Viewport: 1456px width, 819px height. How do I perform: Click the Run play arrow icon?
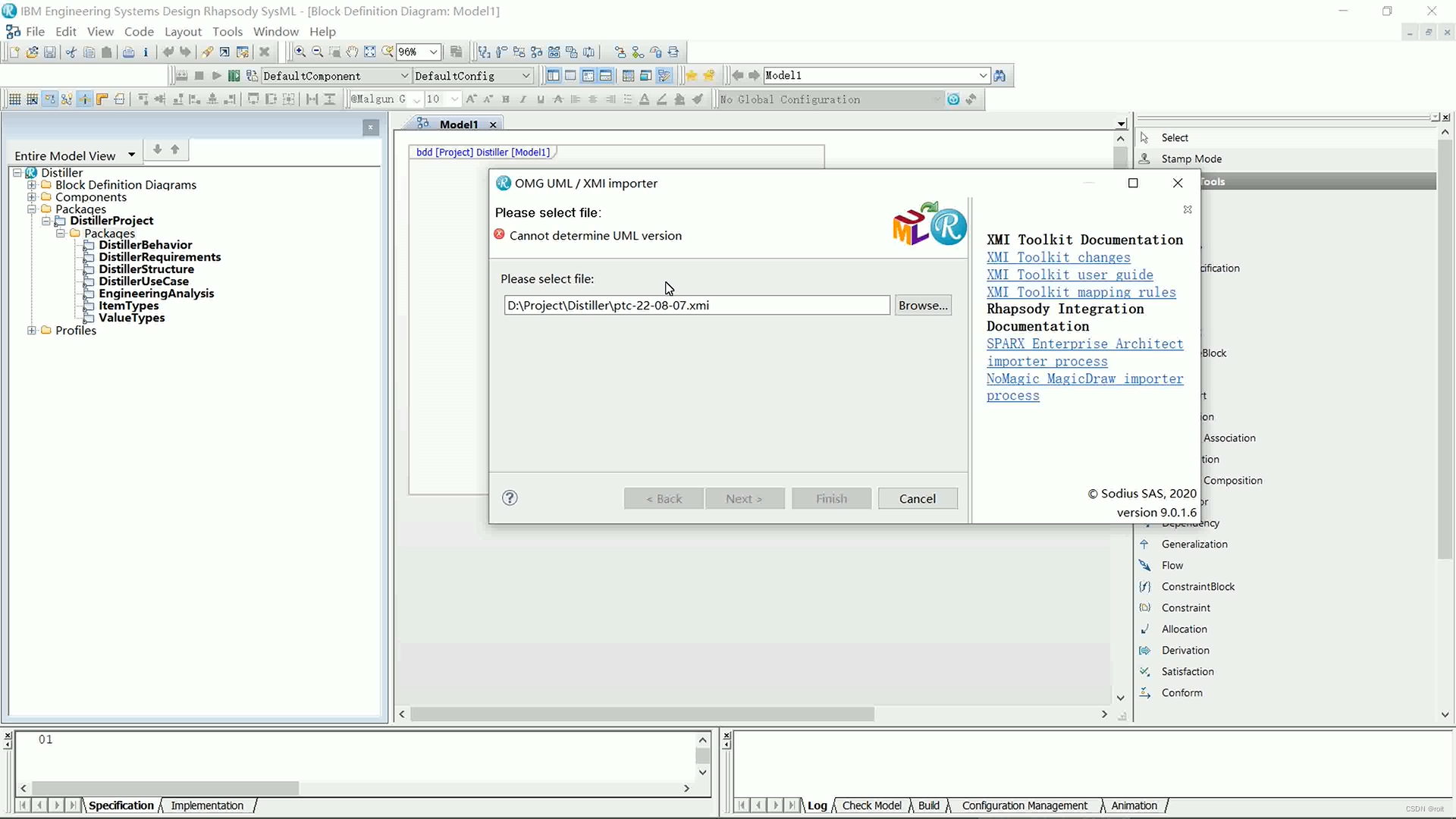(x=216, y=76)
